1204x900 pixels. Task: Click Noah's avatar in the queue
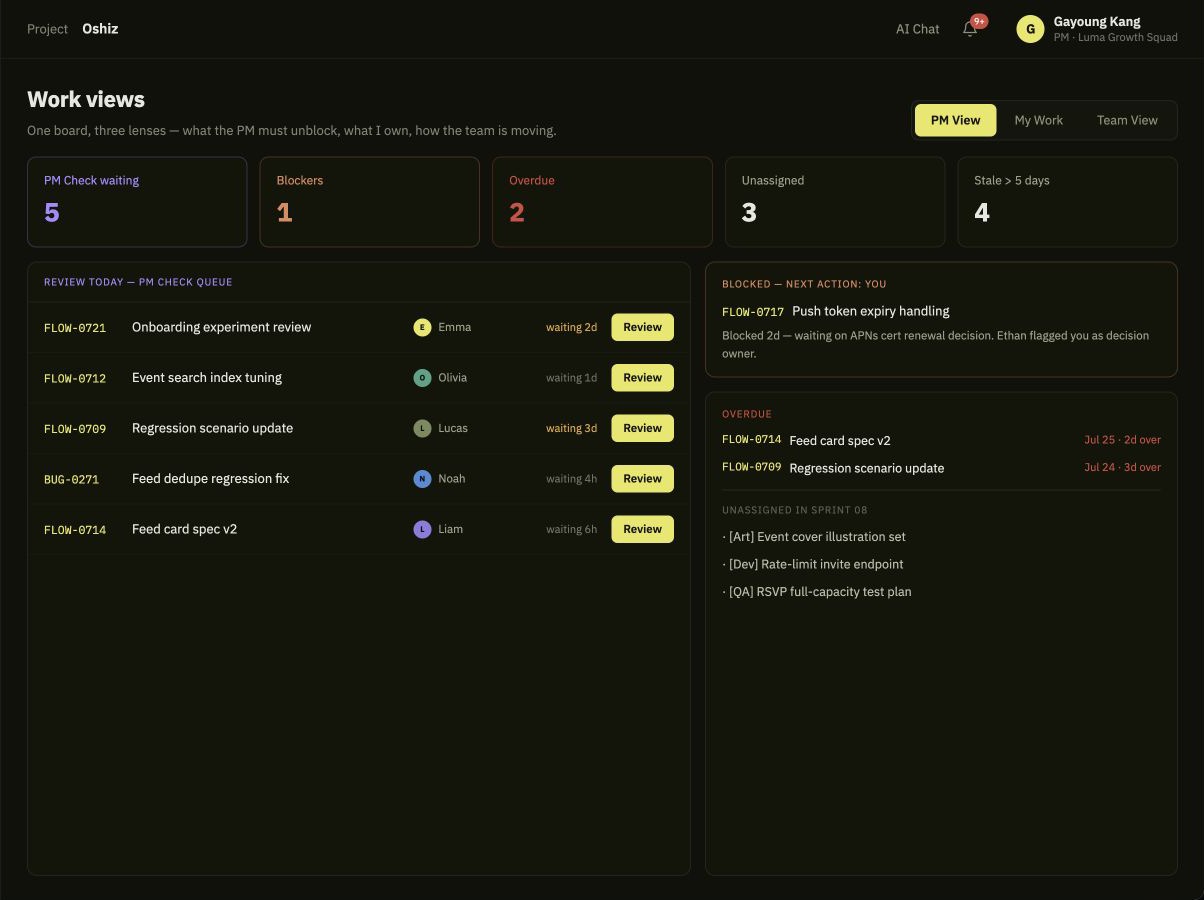[x=422, y=479]
